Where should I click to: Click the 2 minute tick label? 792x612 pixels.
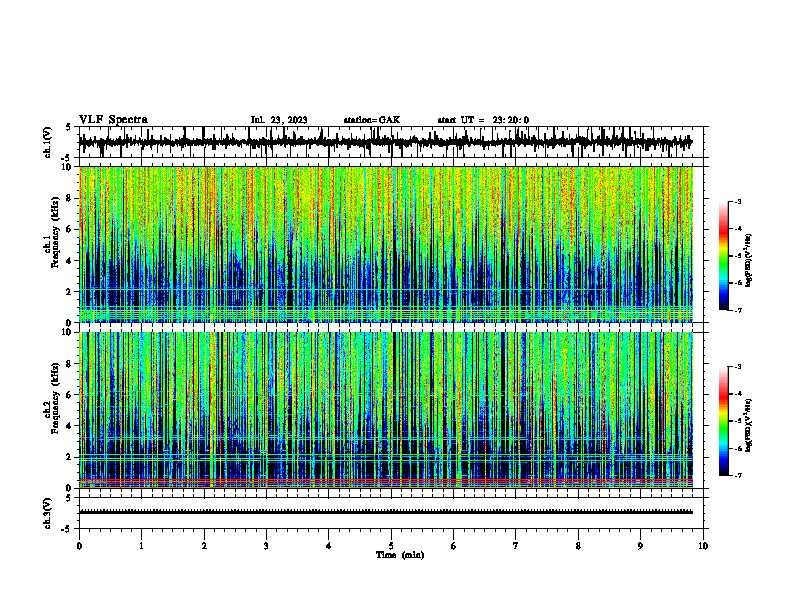(204, 546)
